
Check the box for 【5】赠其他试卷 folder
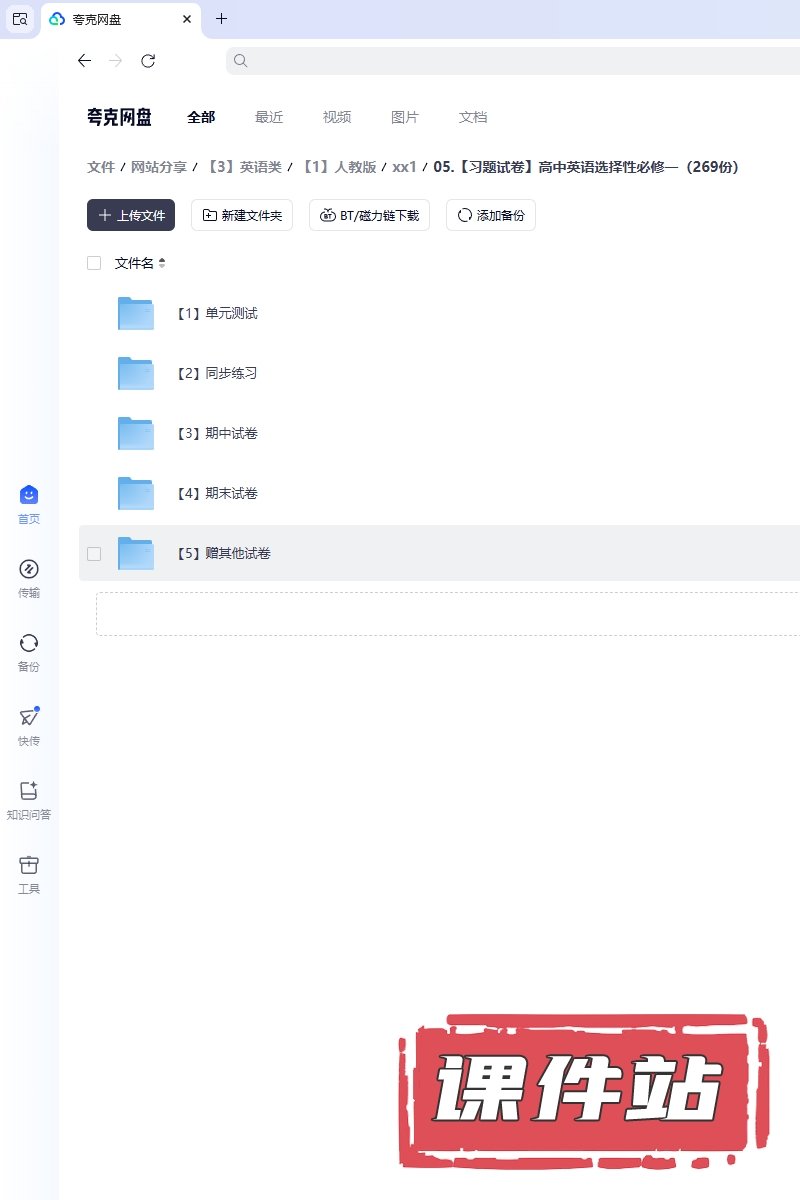click(94, 553)
